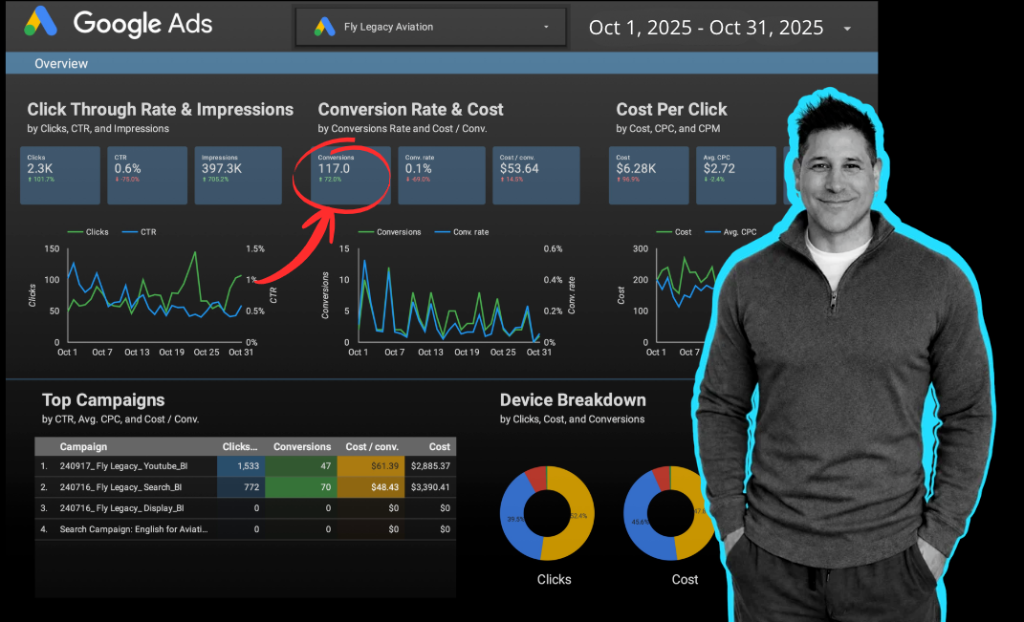The image size is (1024, 622).
Task: Select the Search Campaign: English for Aviati... row
Action: tap(246, 529)
